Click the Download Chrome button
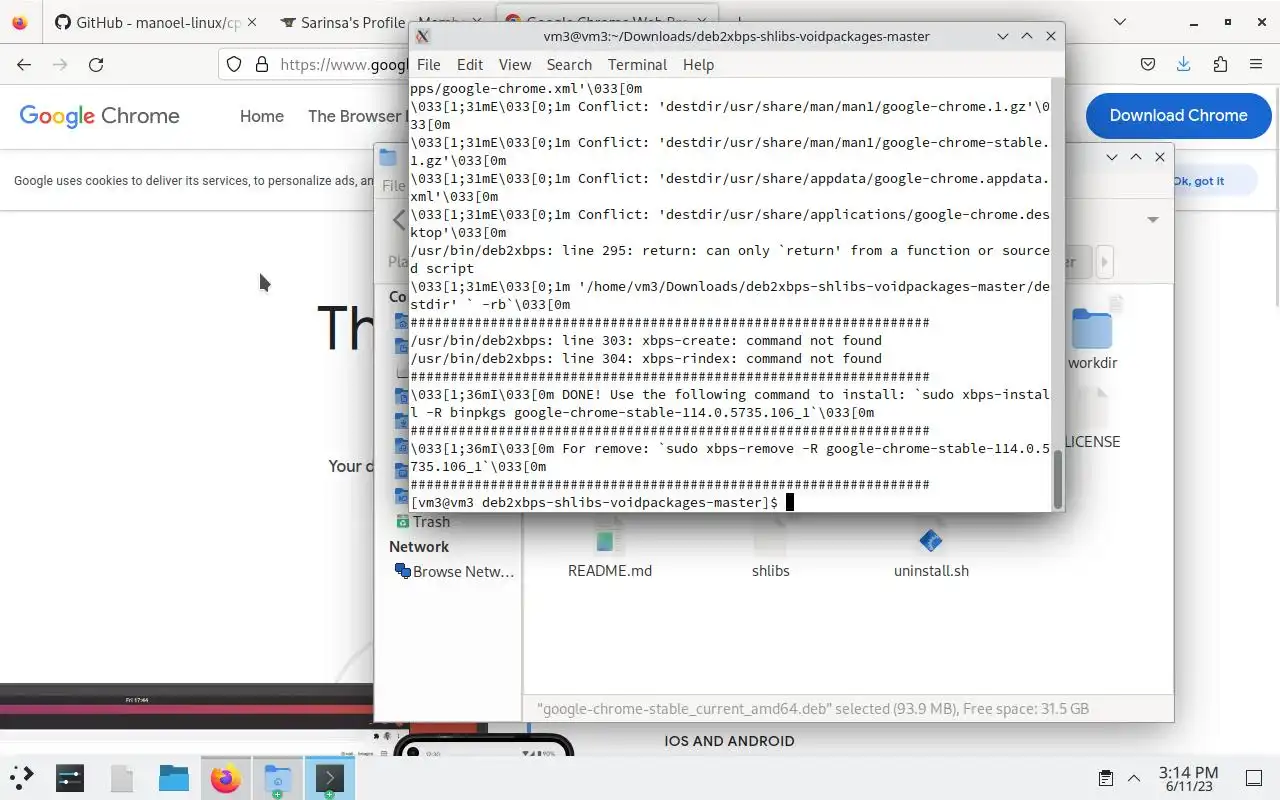1280x800 pixels. [1178, 116]
